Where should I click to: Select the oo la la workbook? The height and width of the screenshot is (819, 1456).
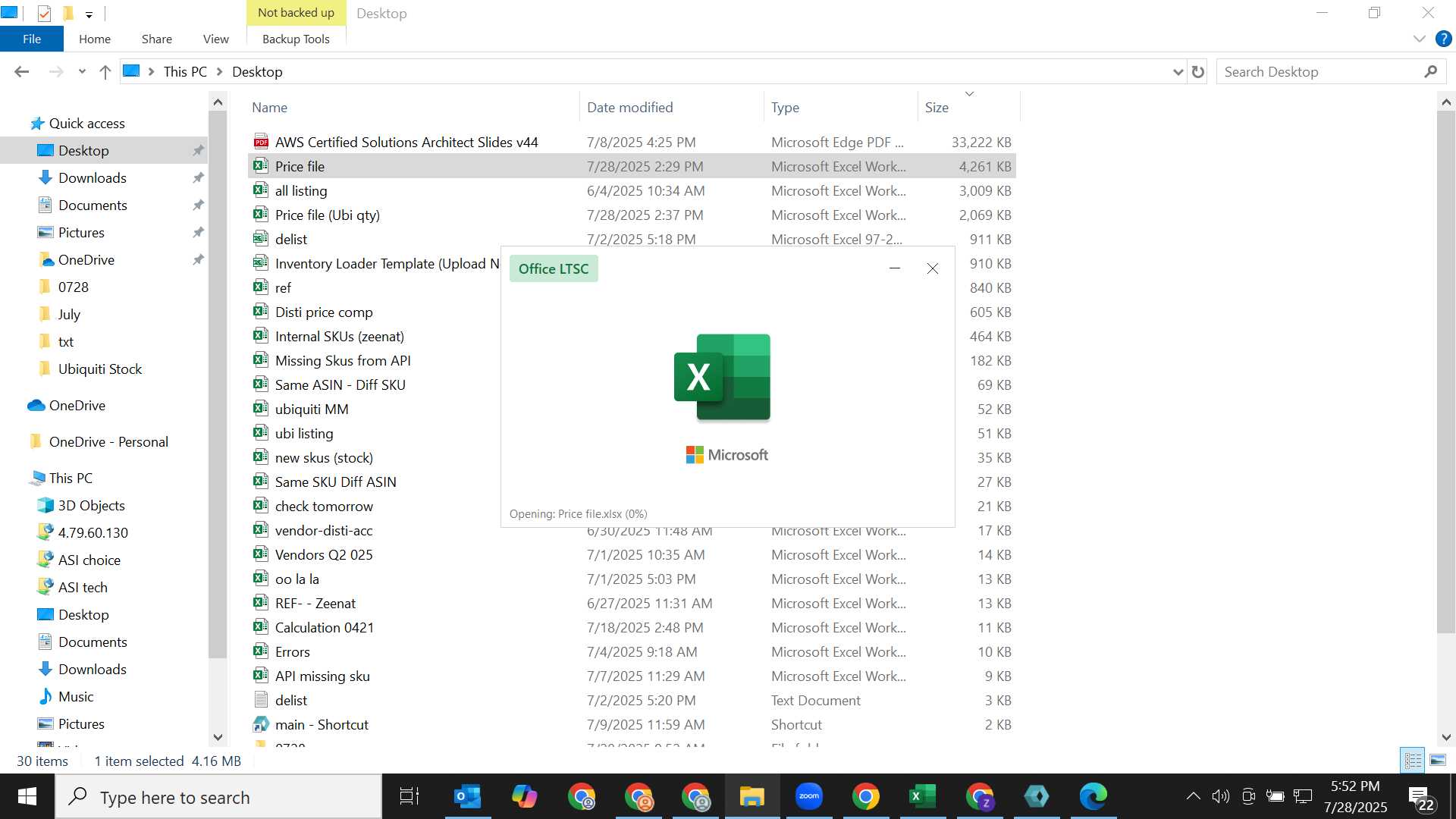point(297,579)
